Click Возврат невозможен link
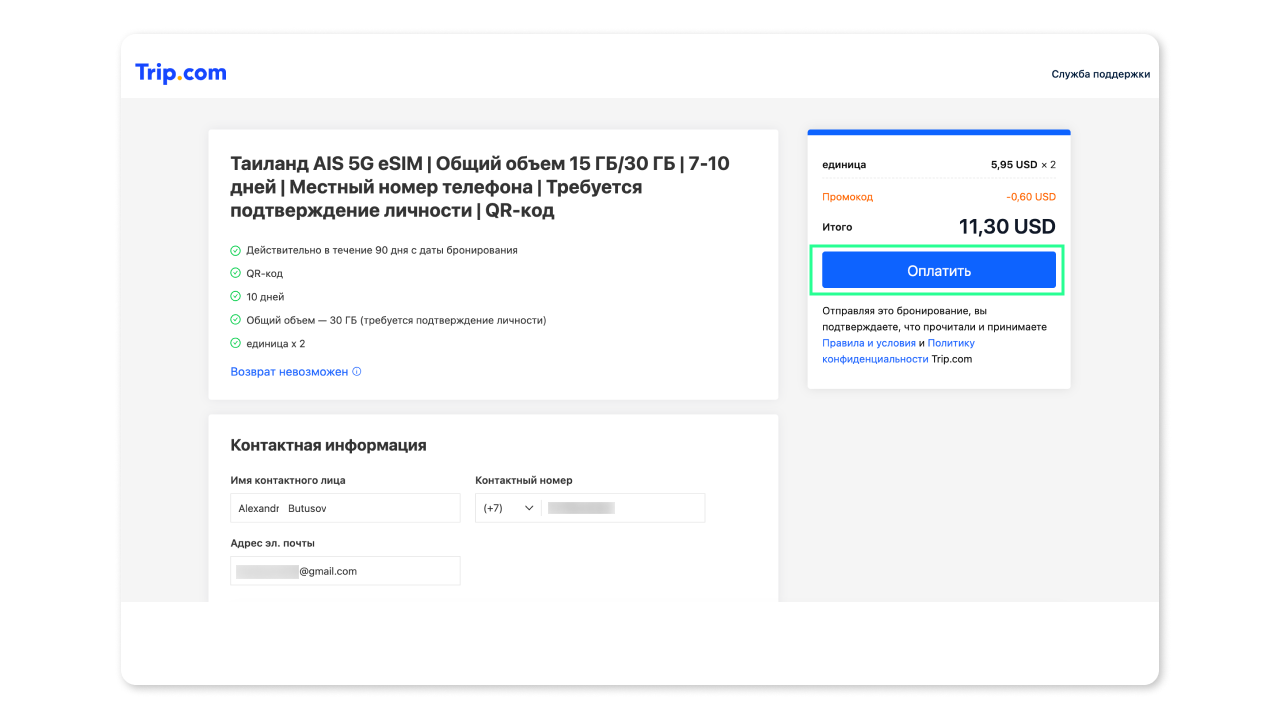 pyautogui.click(x=289, y=372)
